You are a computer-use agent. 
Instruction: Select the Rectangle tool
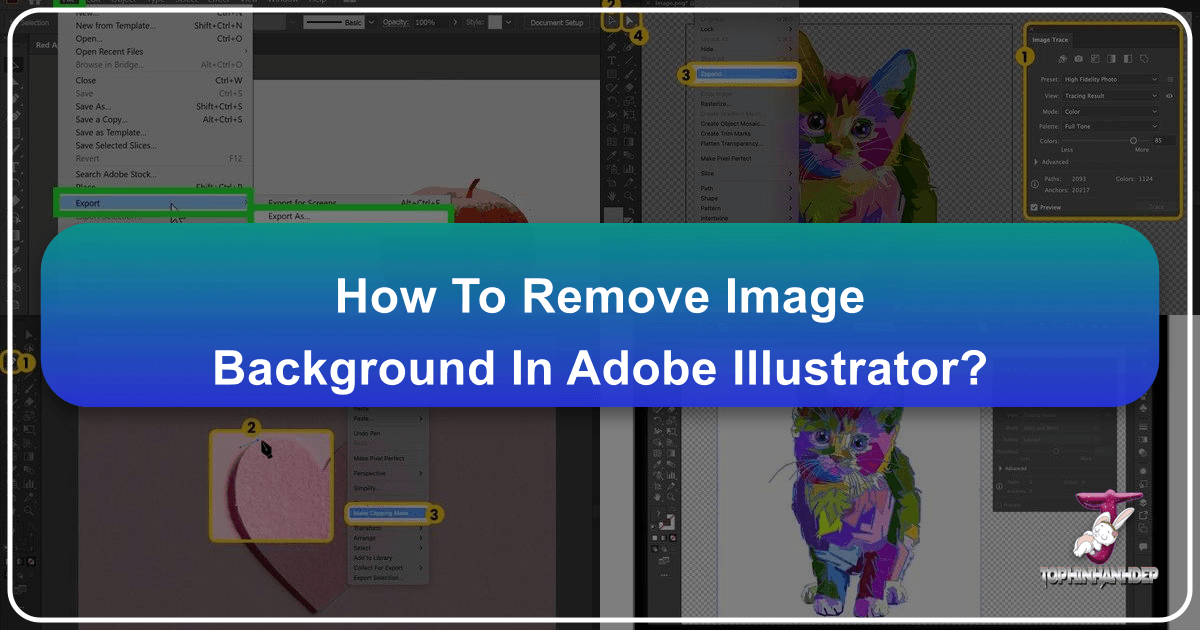point(612,74)
